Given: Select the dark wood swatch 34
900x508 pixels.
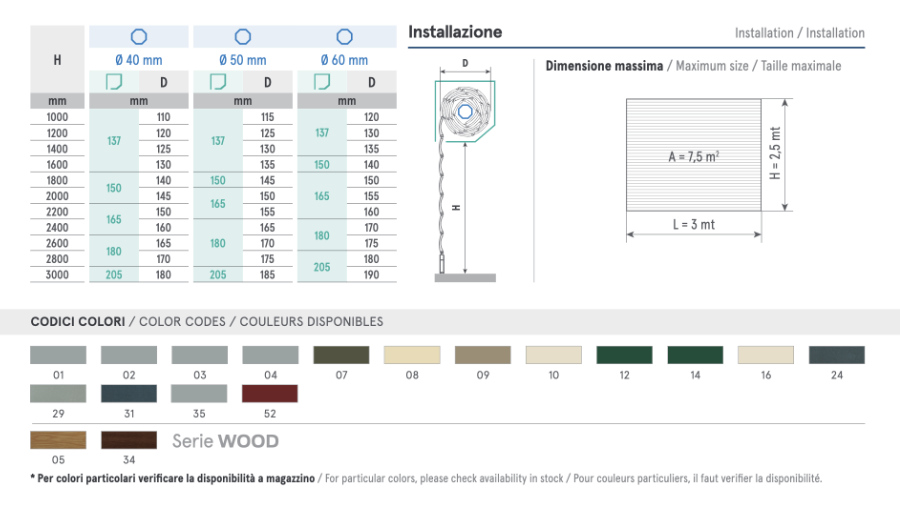Looking at the screenshot, I should (x=129, y=440).
